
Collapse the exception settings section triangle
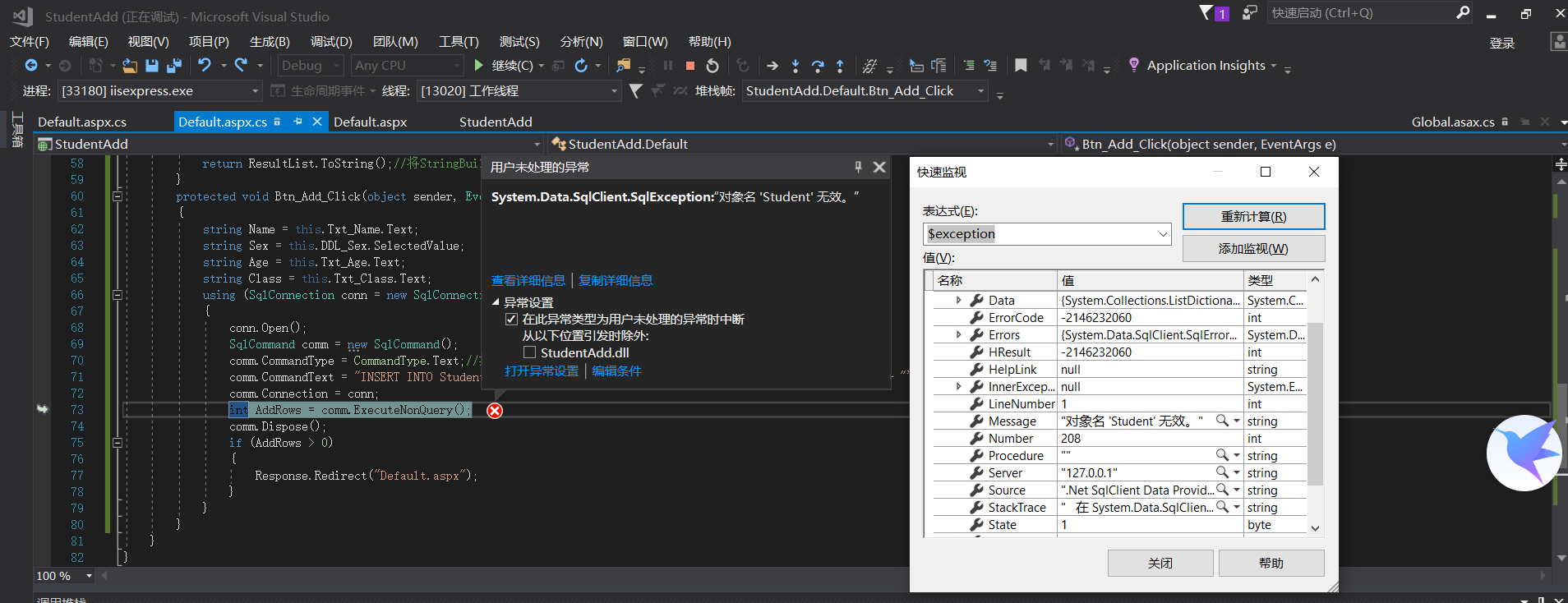[496, 302]
